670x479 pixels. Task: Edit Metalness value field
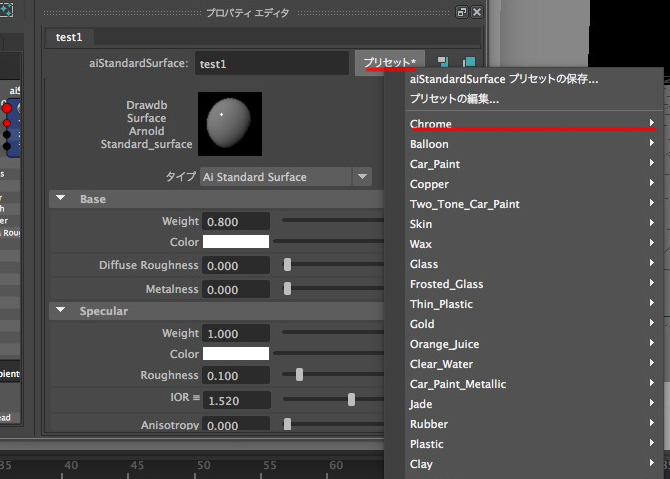236,289
